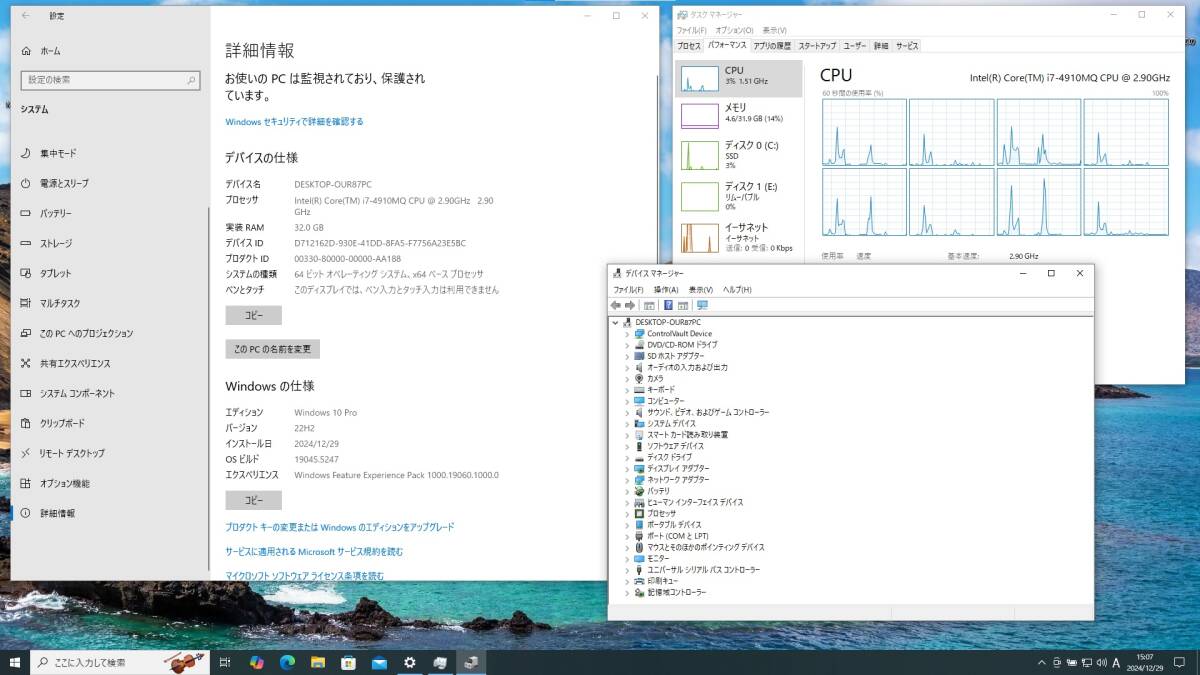1200x675 pixels.
Task: Click the Forward arrow in Device Manager toolbar
Action: (x=630, y=305)
